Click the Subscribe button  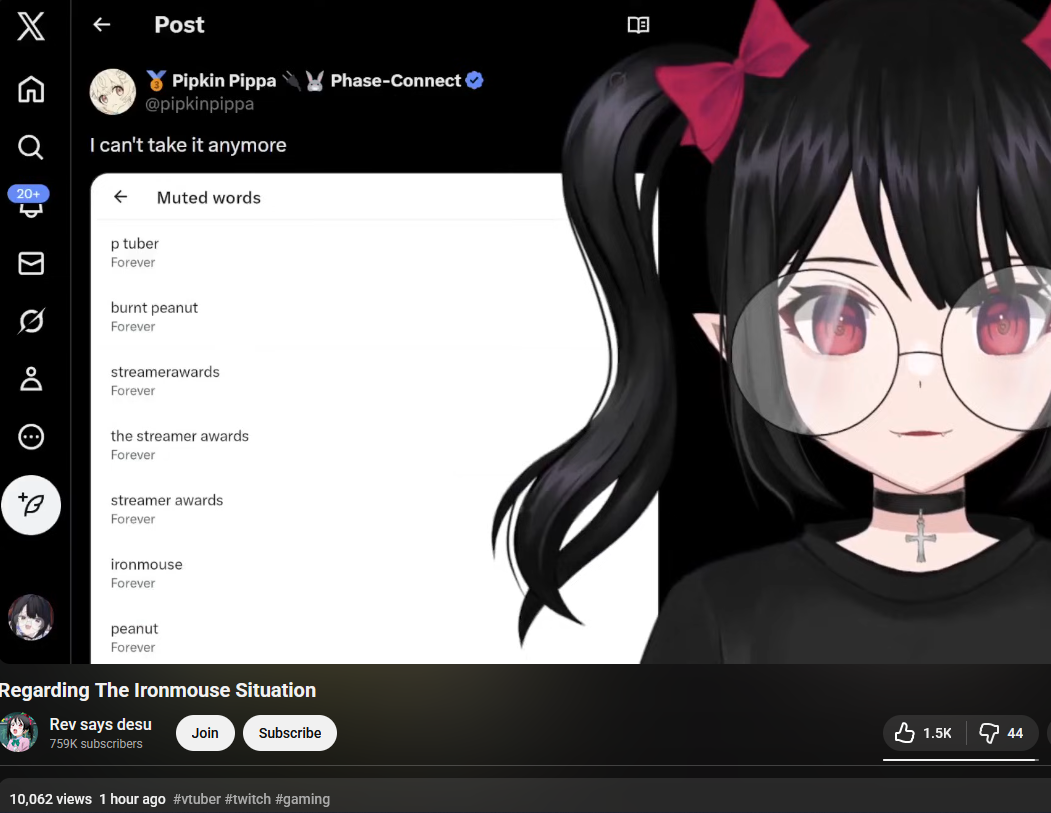(290, 733)
